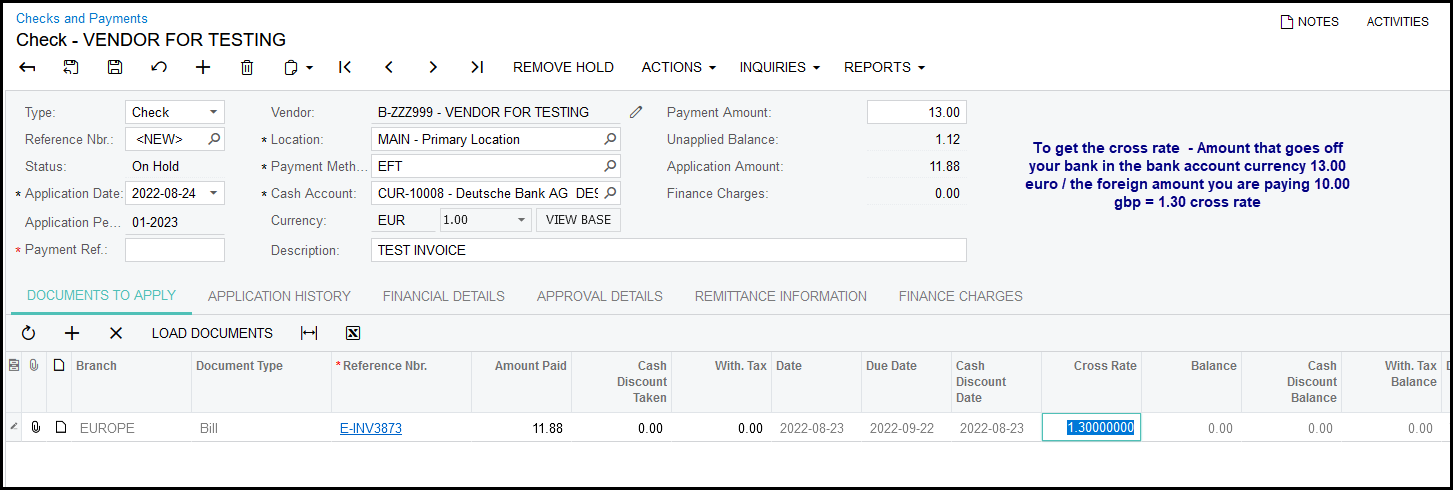Image resolution: width=1453 pixels, height=490 pixels.
Task: Go to the first record
Action: [x=345, y=67]
